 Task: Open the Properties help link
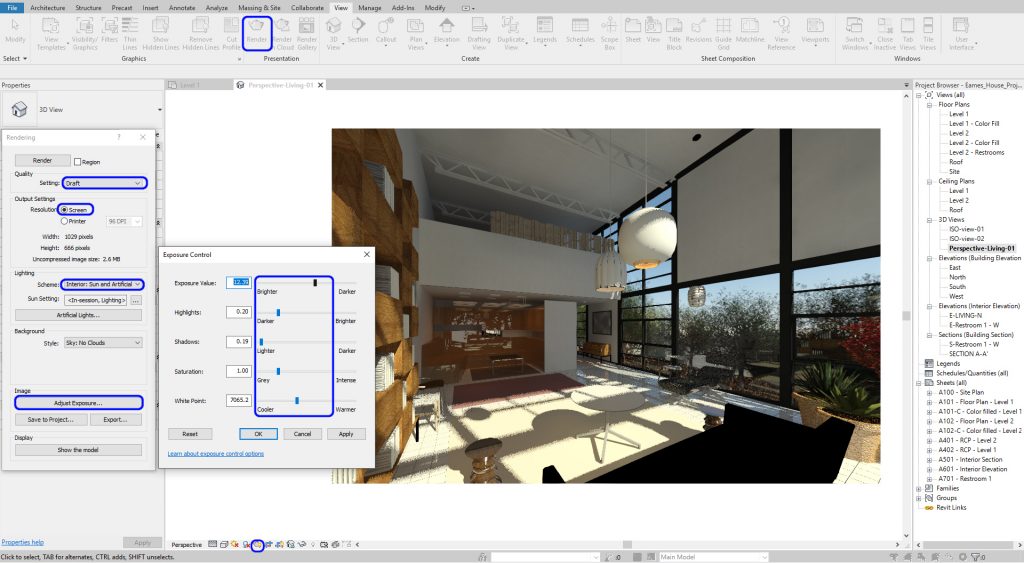[22, 543]
